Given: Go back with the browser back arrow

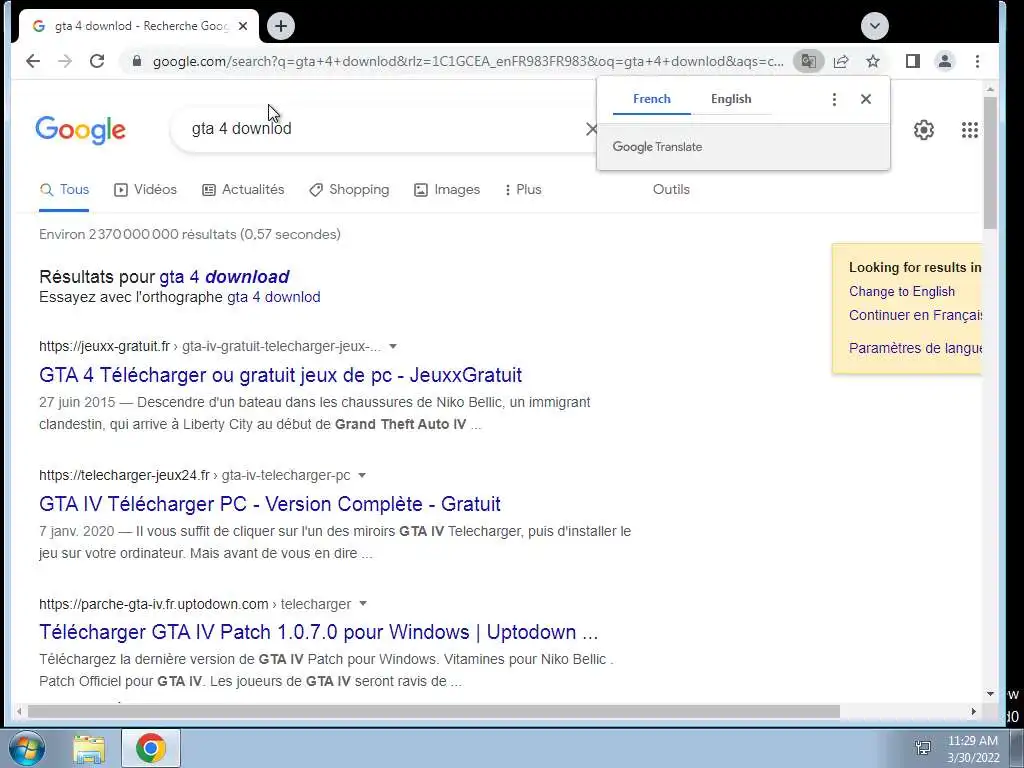Looking at the screenshot, I should click(x=33, y=61).
